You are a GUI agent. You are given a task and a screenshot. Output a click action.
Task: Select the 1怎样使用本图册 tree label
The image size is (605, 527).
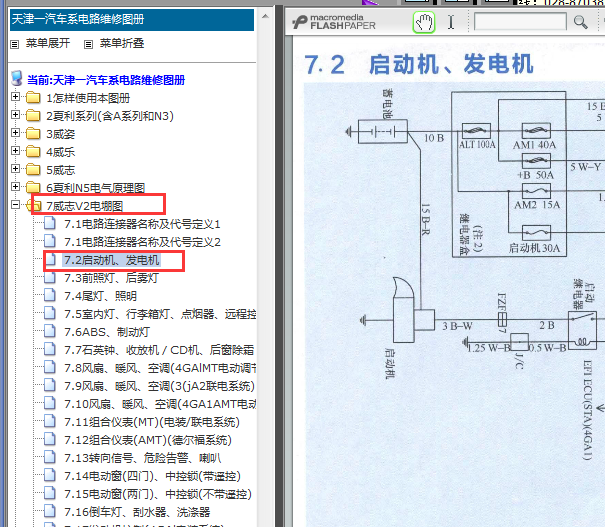click(x=88, y=98)
